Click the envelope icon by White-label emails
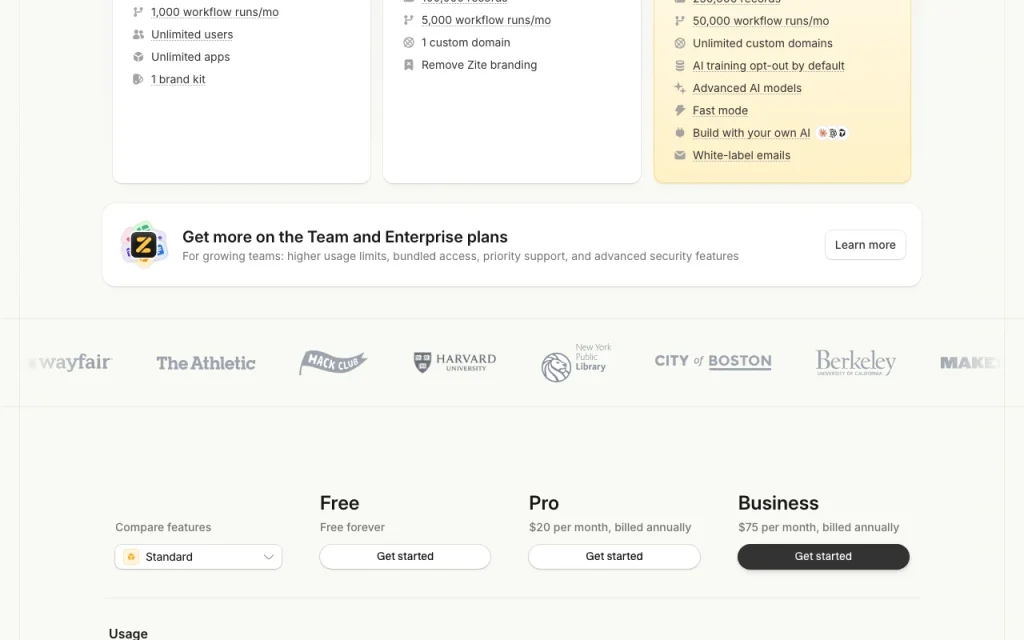1024x640 pixels. tap(680, 155)
